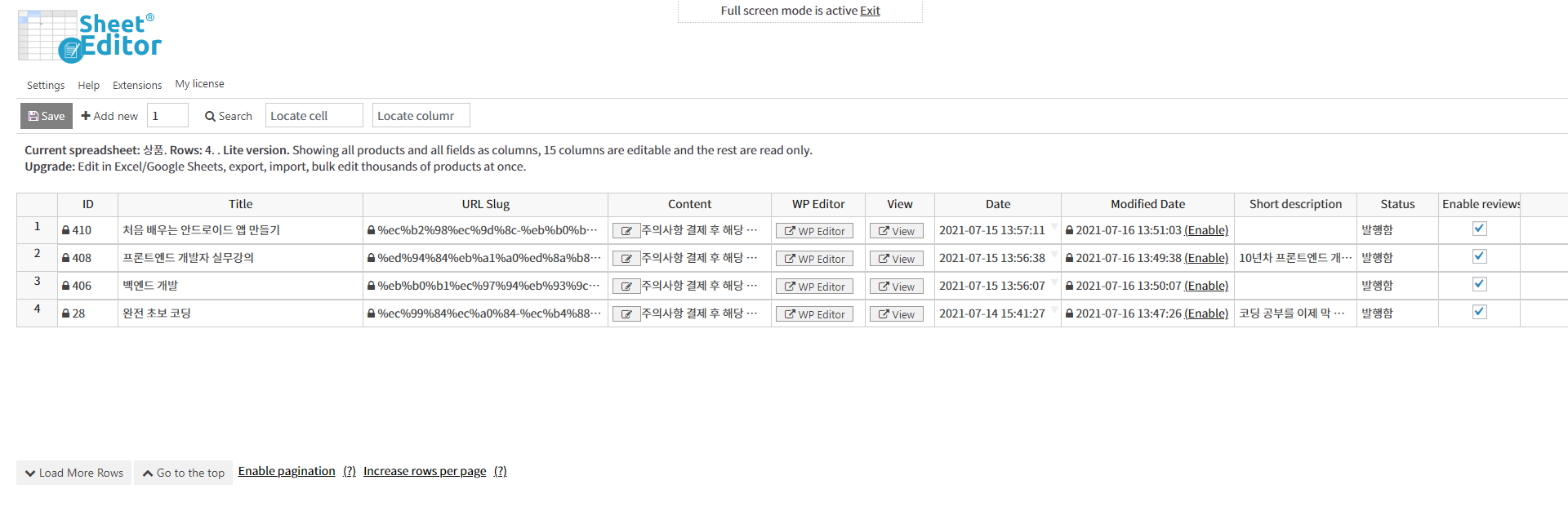Focus the rows number field
Screen dimensions: 1568x520
(x=167, y=115)
